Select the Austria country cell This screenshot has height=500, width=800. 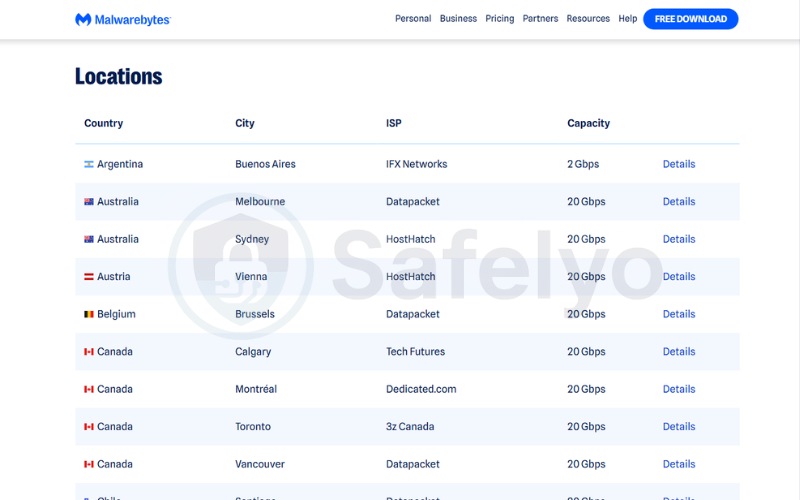tap(114, 277)
